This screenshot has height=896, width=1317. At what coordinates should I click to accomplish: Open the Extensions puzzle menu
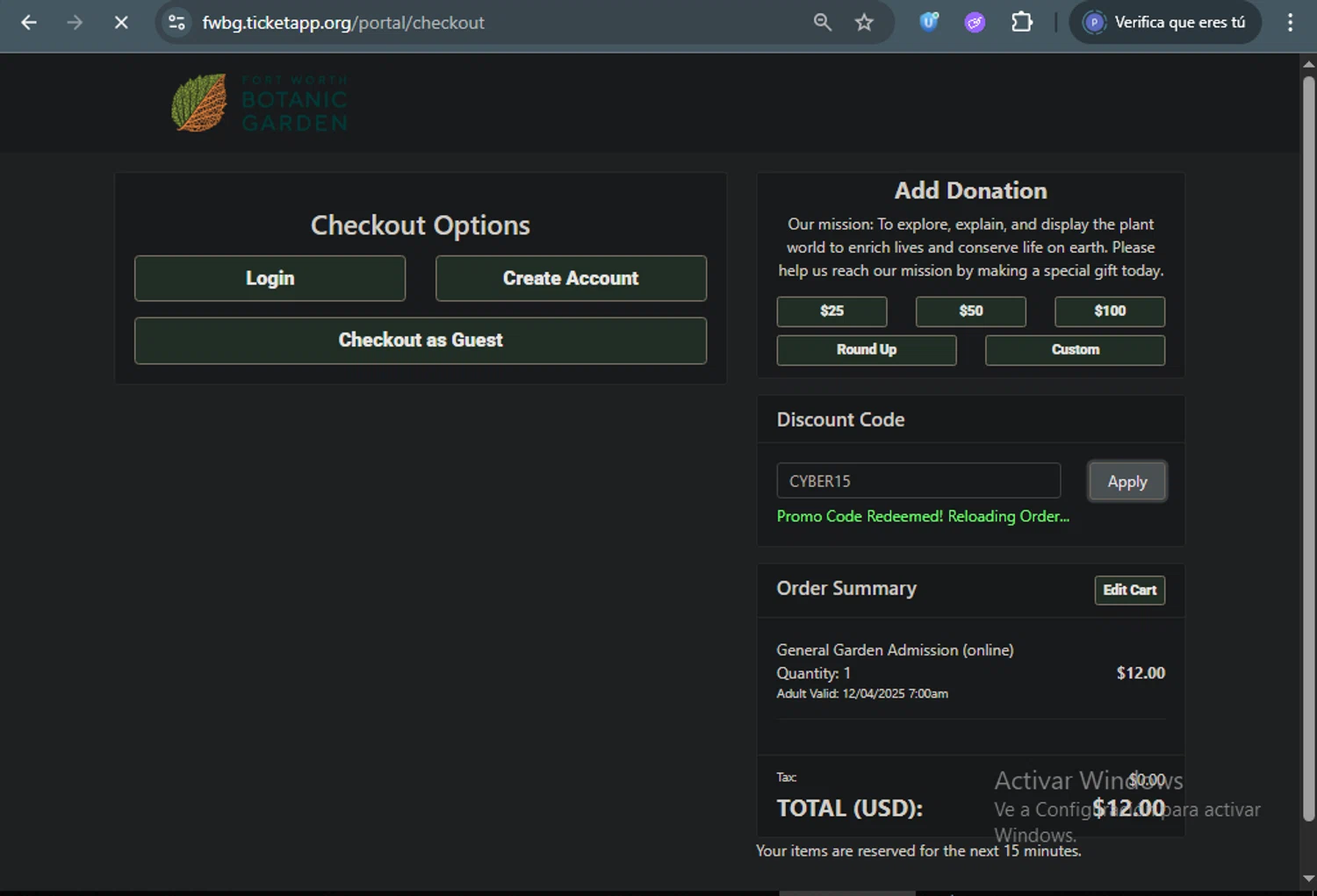[1022, 23]
